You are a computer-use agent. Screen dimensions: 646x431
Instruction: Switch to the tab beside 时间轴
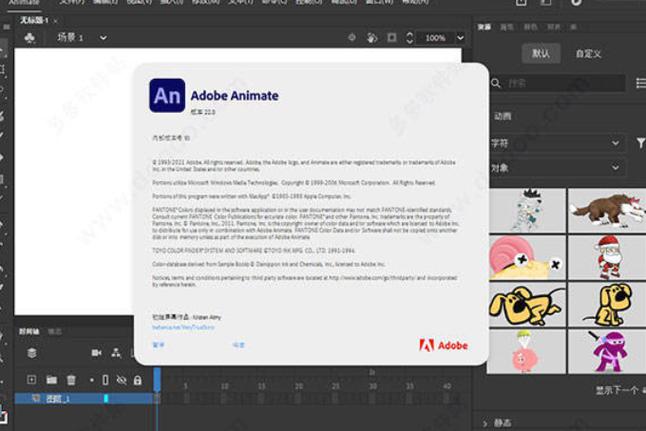pyautogui.click(x=55, y=331)
